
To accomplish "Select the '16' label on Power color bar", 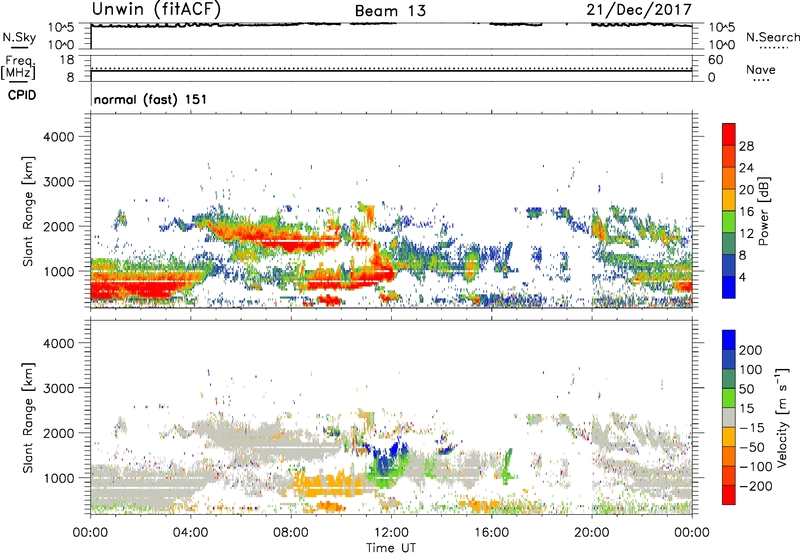I will [x=746, y=212].
